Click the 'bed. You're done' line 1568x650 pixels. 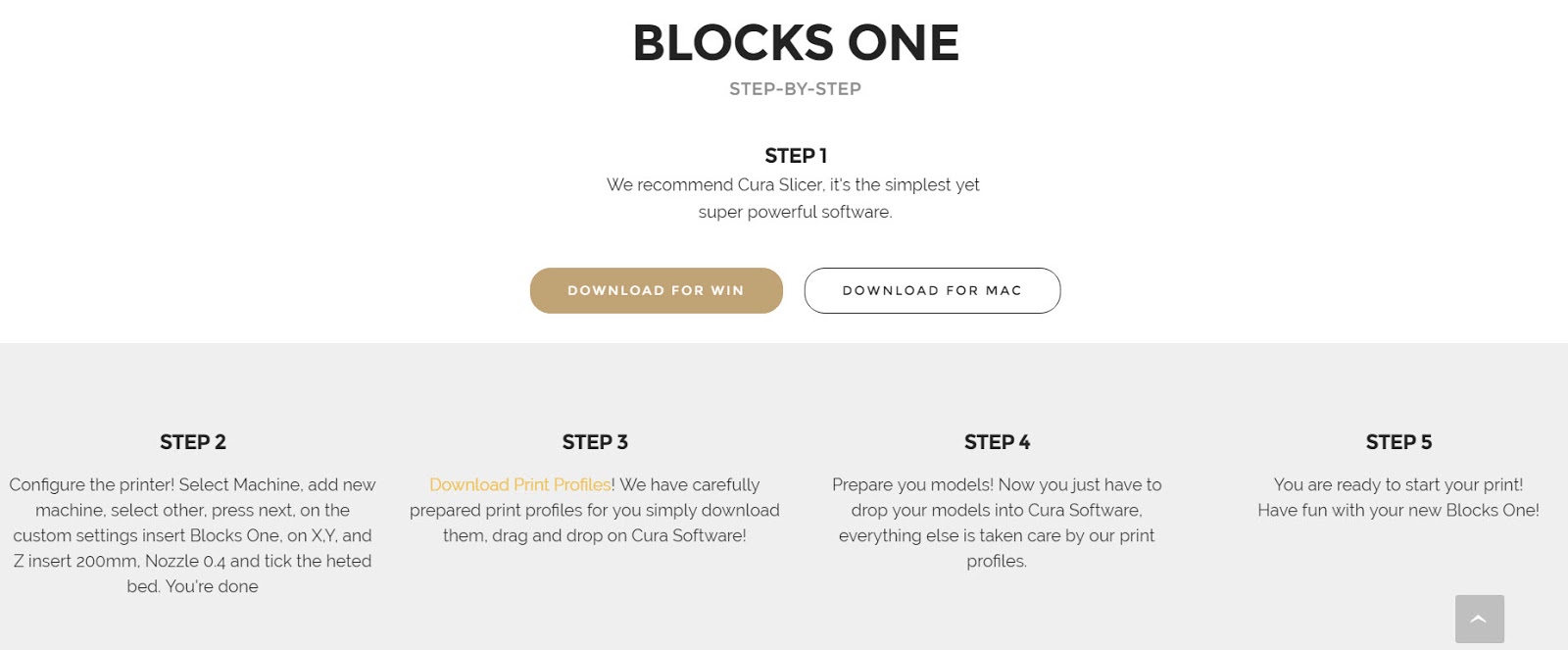pos(192,586)
